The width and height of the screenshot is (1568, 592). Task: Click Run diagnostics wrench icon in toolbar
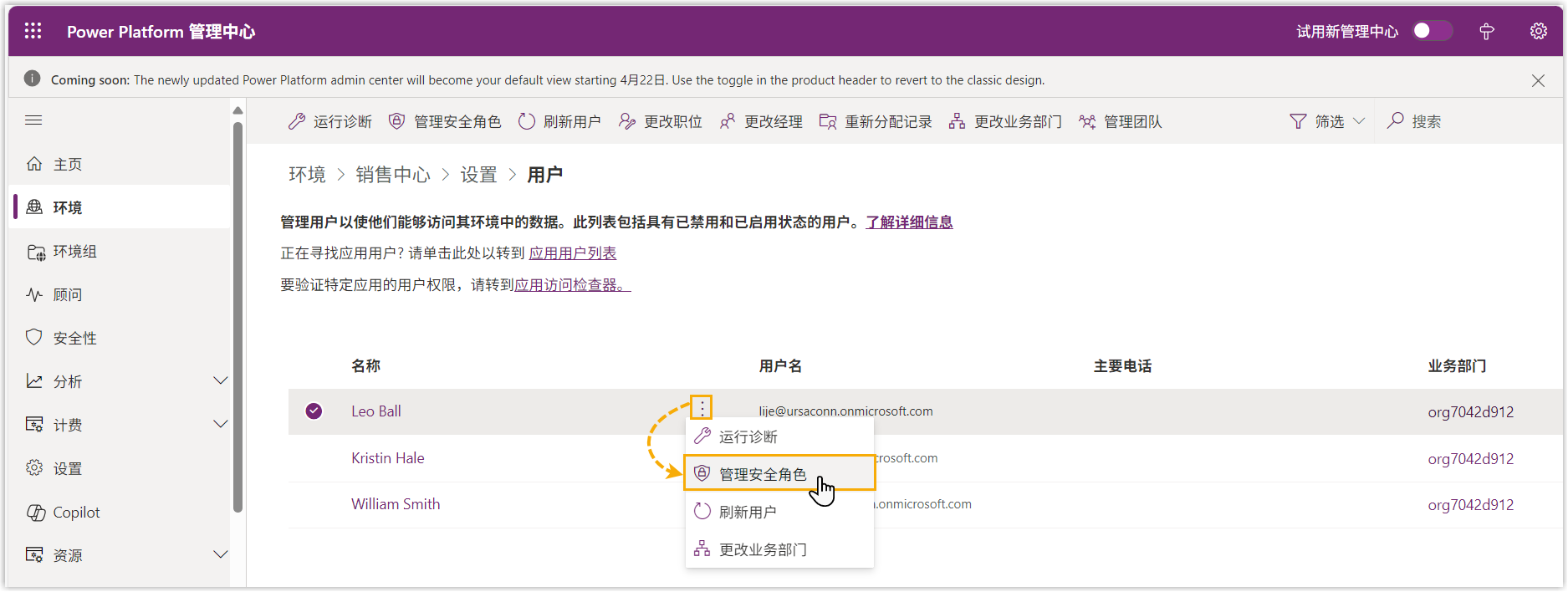click(297, 121)
